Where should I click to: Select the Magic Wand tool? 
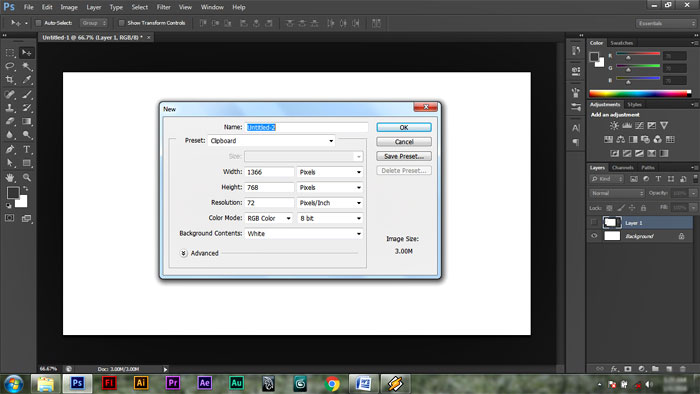pyautogui.click(x=27, y=66)
